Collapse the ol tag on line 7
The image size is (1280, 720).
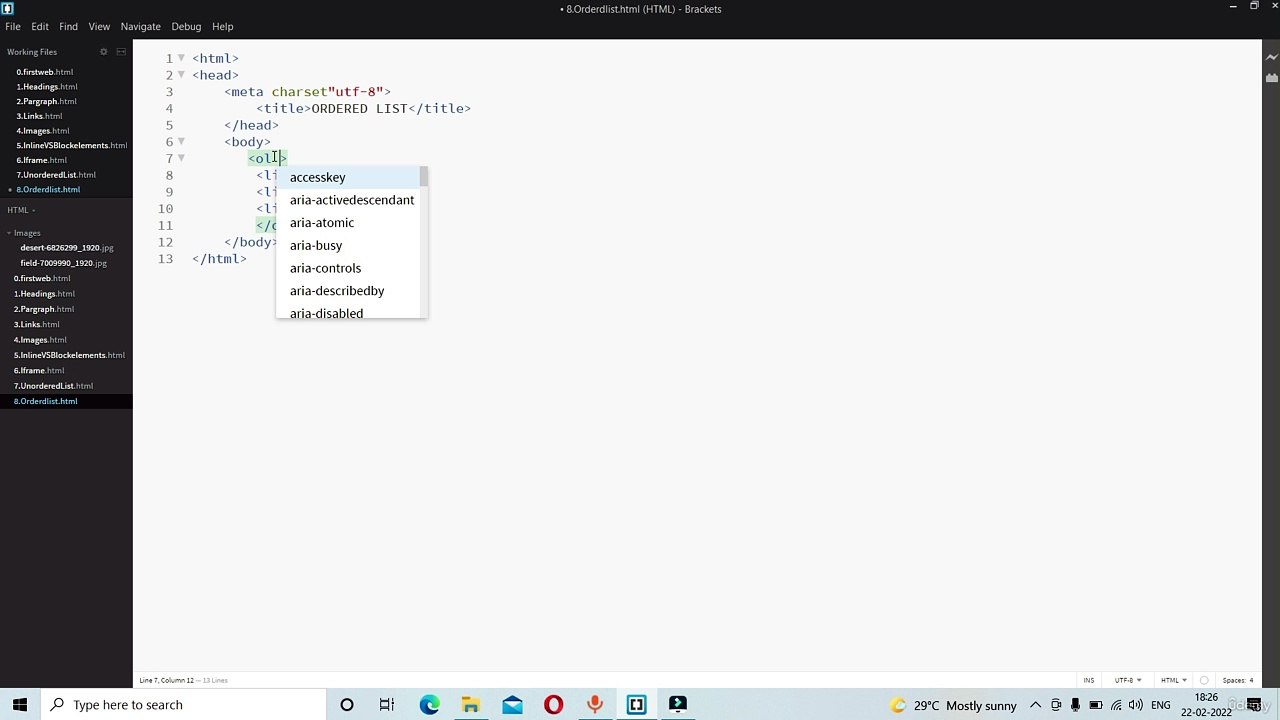point(181,158)
